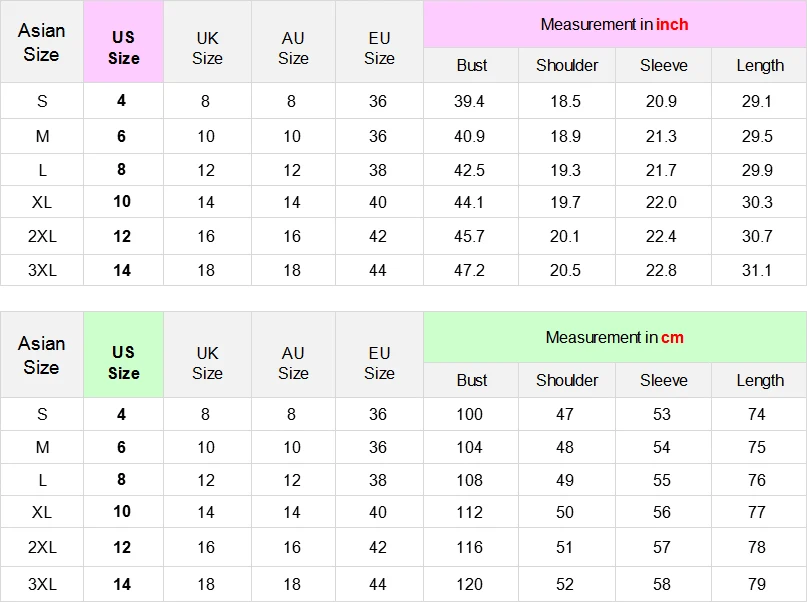Click Bust value 120 in cm table
807x602 pixels.
click(x=469, y=584)
